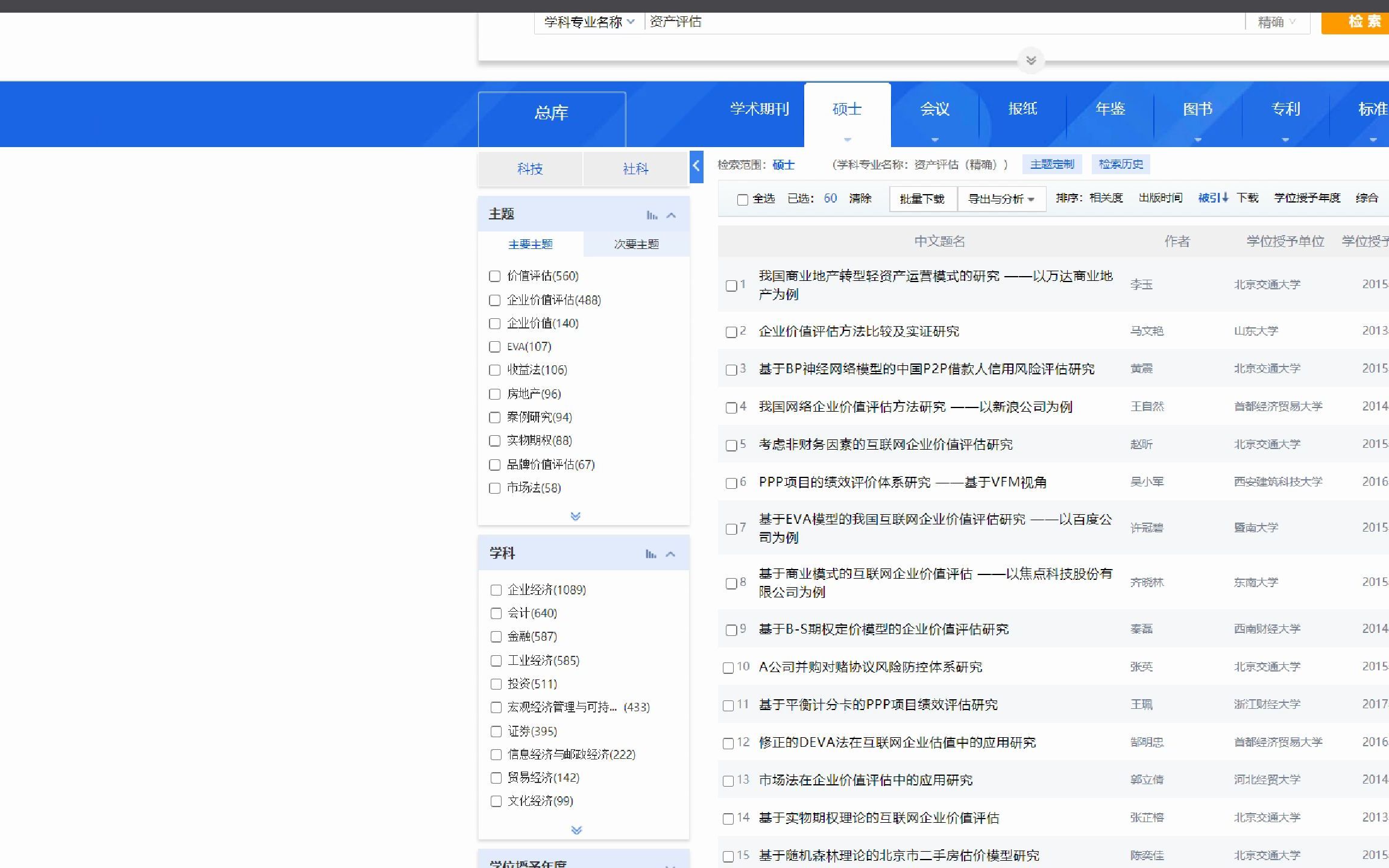Select 主要主题 sub-tab
The image size is (1389, 868).
coord(531,244)
